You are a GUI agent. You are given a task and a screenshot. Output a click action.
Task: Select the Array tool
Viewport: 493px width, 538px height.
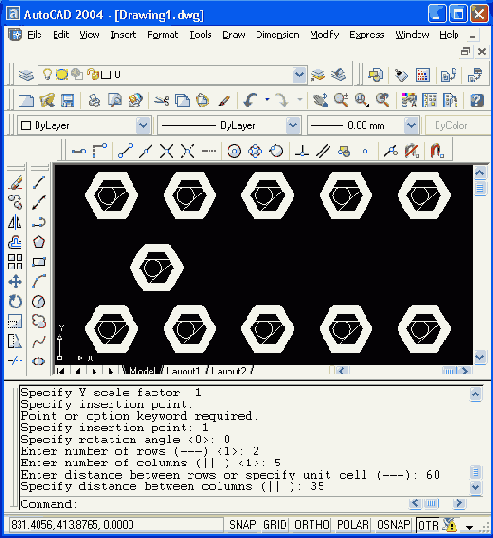[15, 262]
